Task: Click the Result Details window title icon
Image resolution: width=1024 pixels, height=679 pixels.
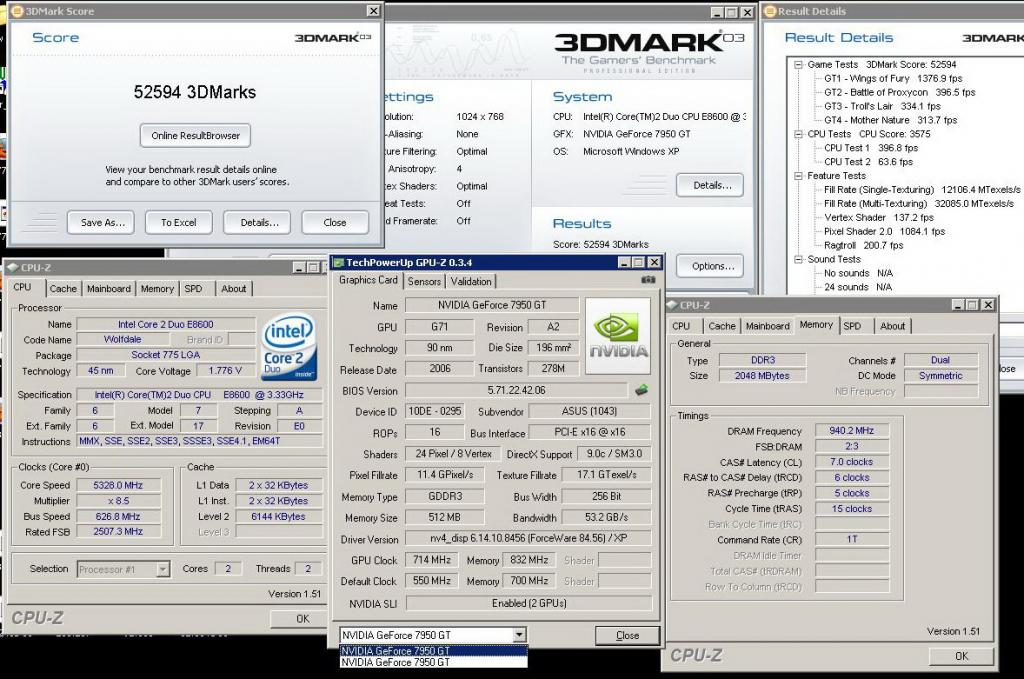Action: coord(770,11)
